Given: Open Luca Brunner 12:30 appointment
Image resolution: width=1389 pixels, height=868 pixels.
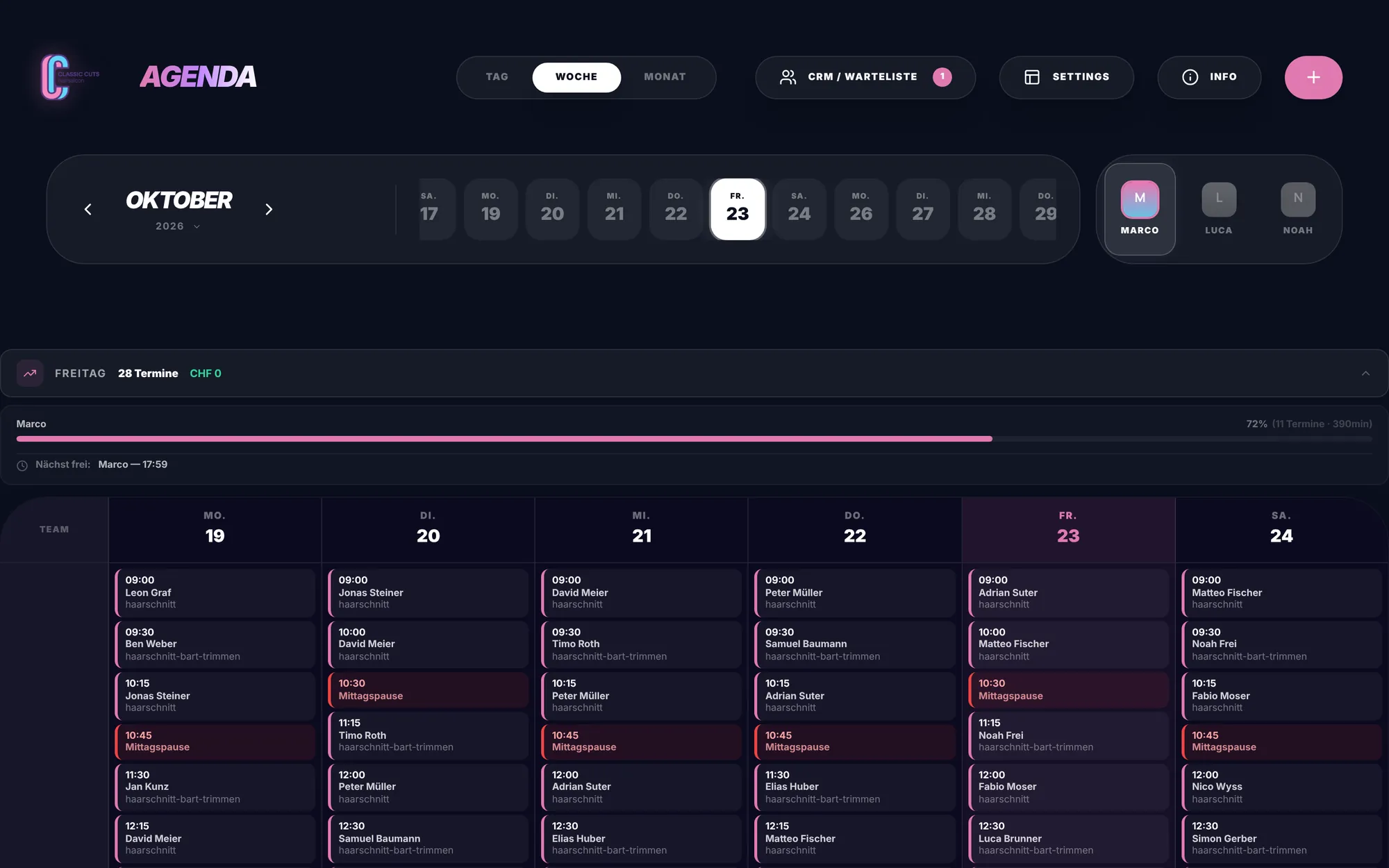Looking at the screenshot, I should (x=1068, y=838).
